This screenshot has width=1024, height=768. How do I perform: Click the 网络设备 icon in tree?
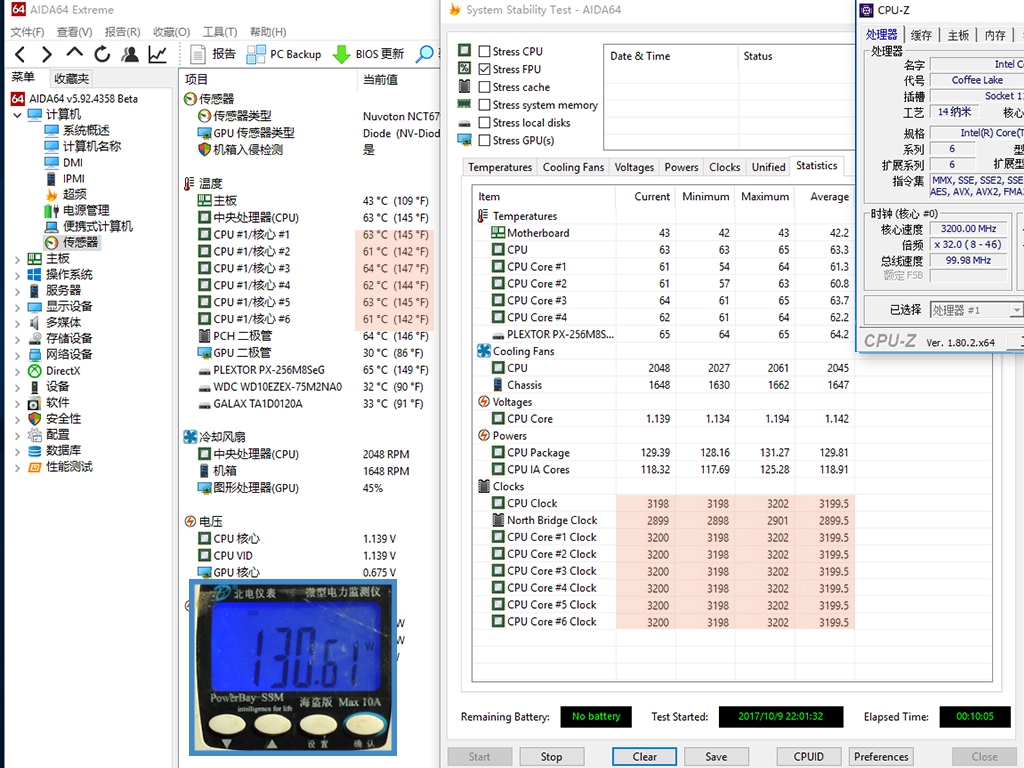click(x=35, y=355)
